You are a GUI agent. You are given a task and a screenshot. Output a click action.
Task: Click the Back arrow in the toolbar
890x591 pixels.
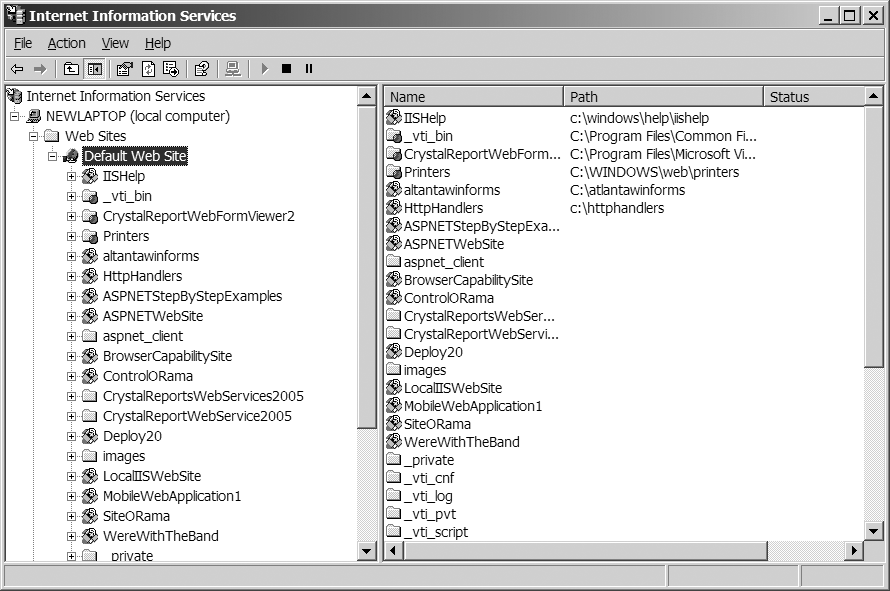click(x=17, y=69)
